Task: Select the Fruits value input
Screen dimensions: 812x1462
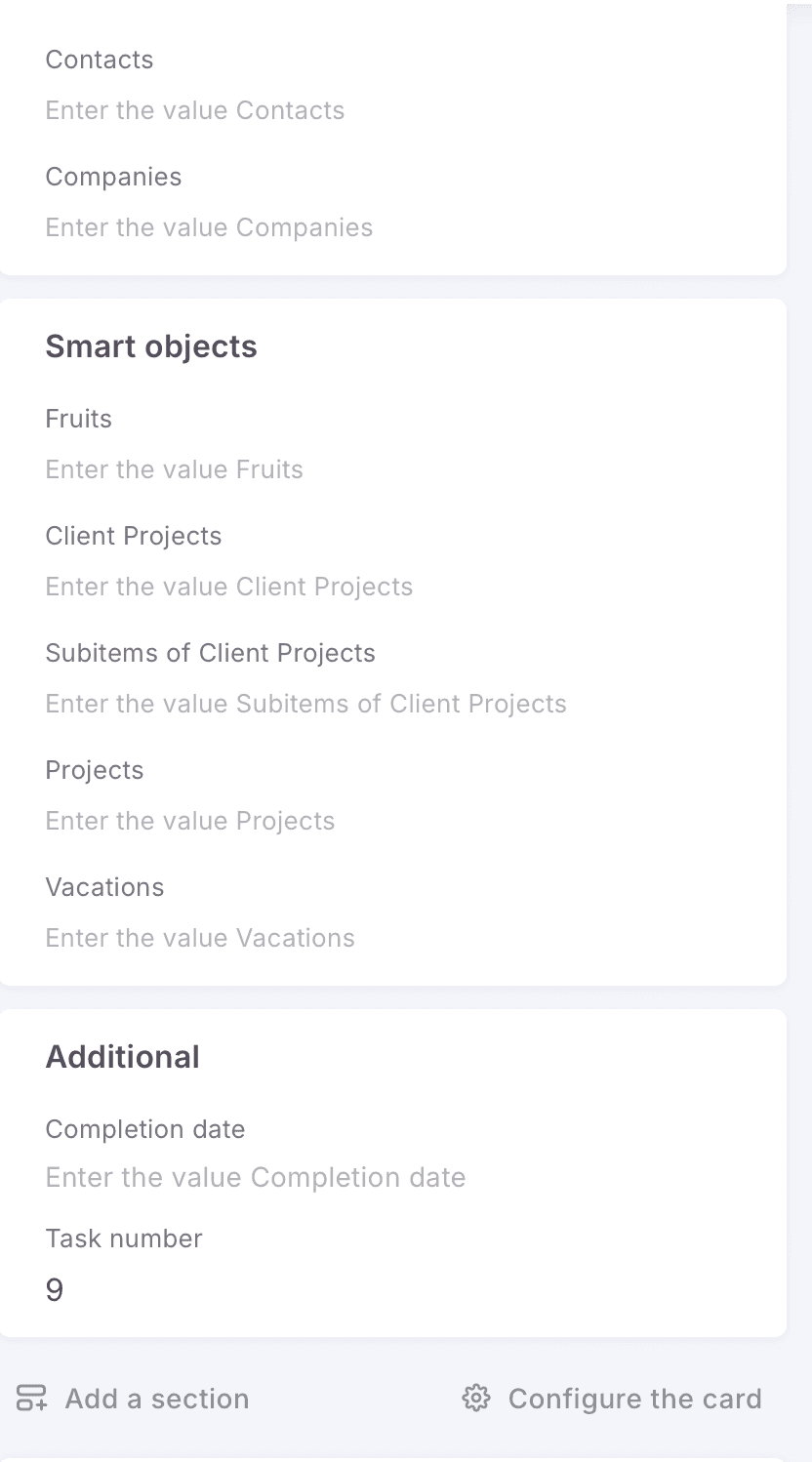Action: (174, 469)
